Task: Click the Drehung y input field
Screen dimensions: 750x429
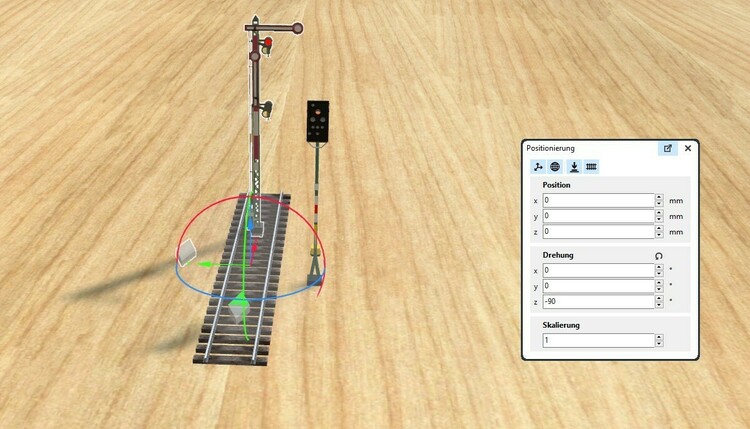Action: [598, 286]
